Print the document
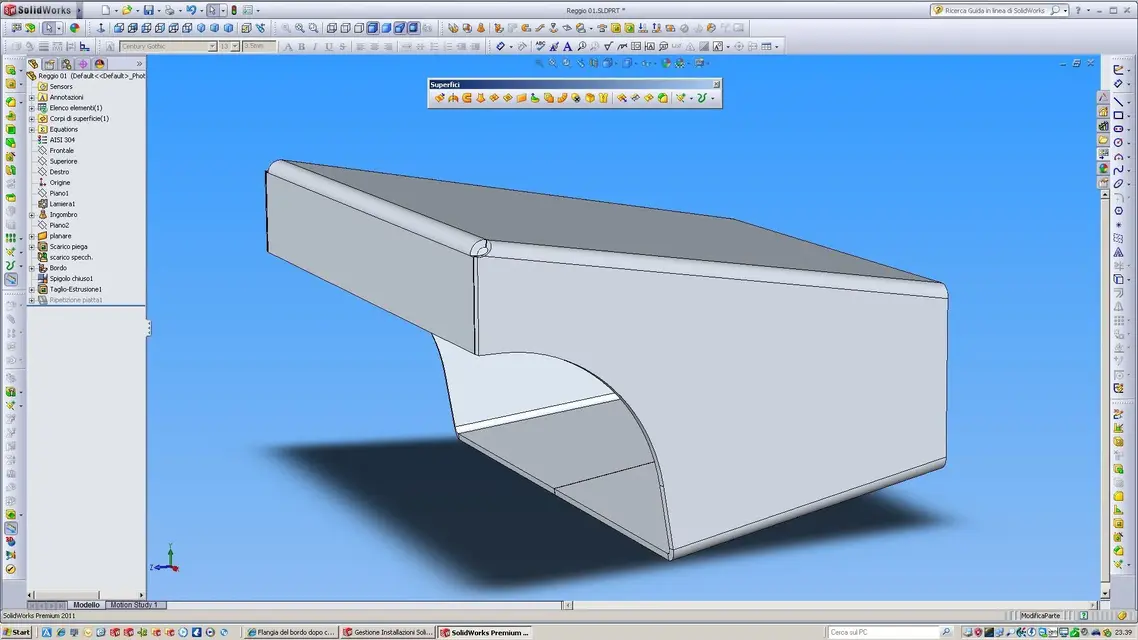 pos(169,10)
